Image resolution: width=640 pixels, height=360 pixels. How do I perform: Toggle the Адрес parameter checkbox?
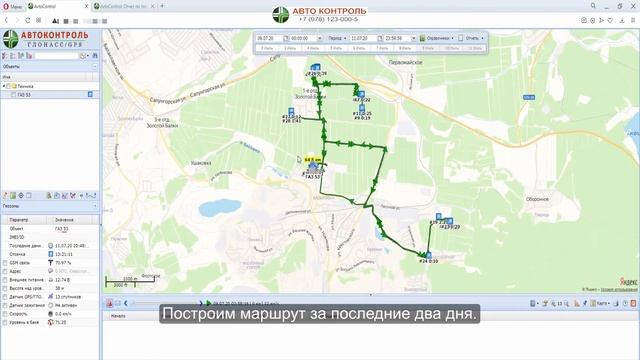click(5, 271)
